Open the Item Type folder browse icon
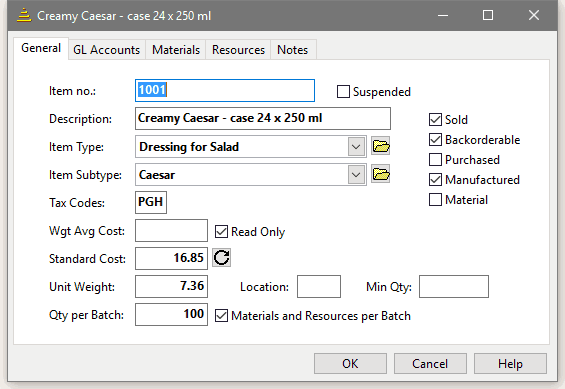Screen dimensions: 565x389 pyautogui.click(x=381, y=147)
